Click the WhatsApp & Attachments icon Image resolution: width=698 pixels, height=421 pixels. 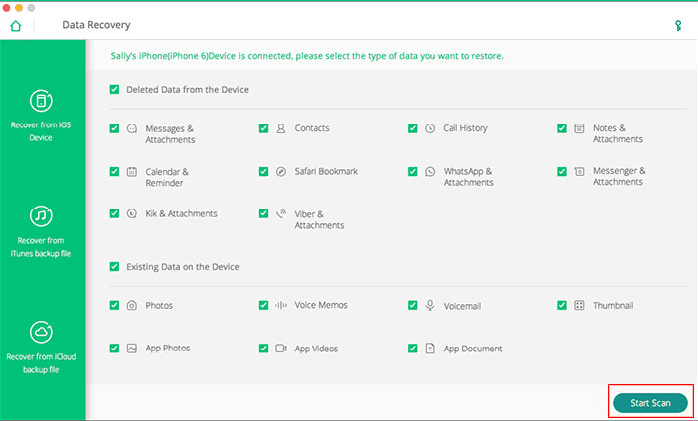coord(430,172)
